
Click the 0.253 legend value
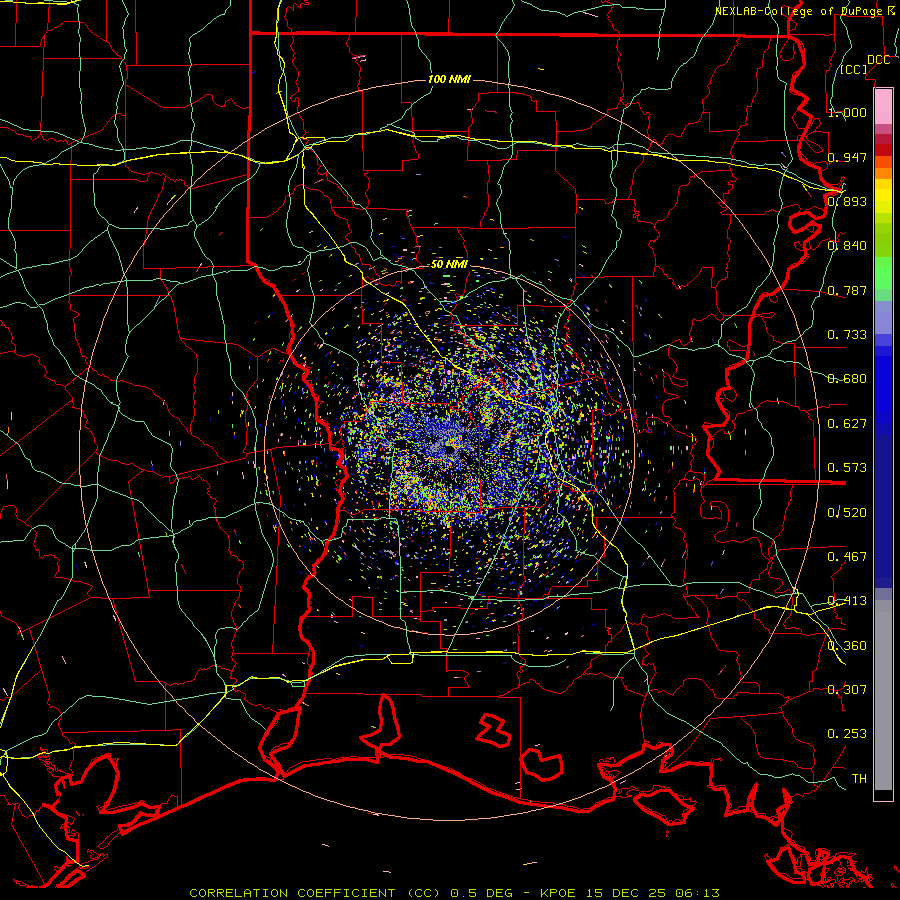point(847,734)
